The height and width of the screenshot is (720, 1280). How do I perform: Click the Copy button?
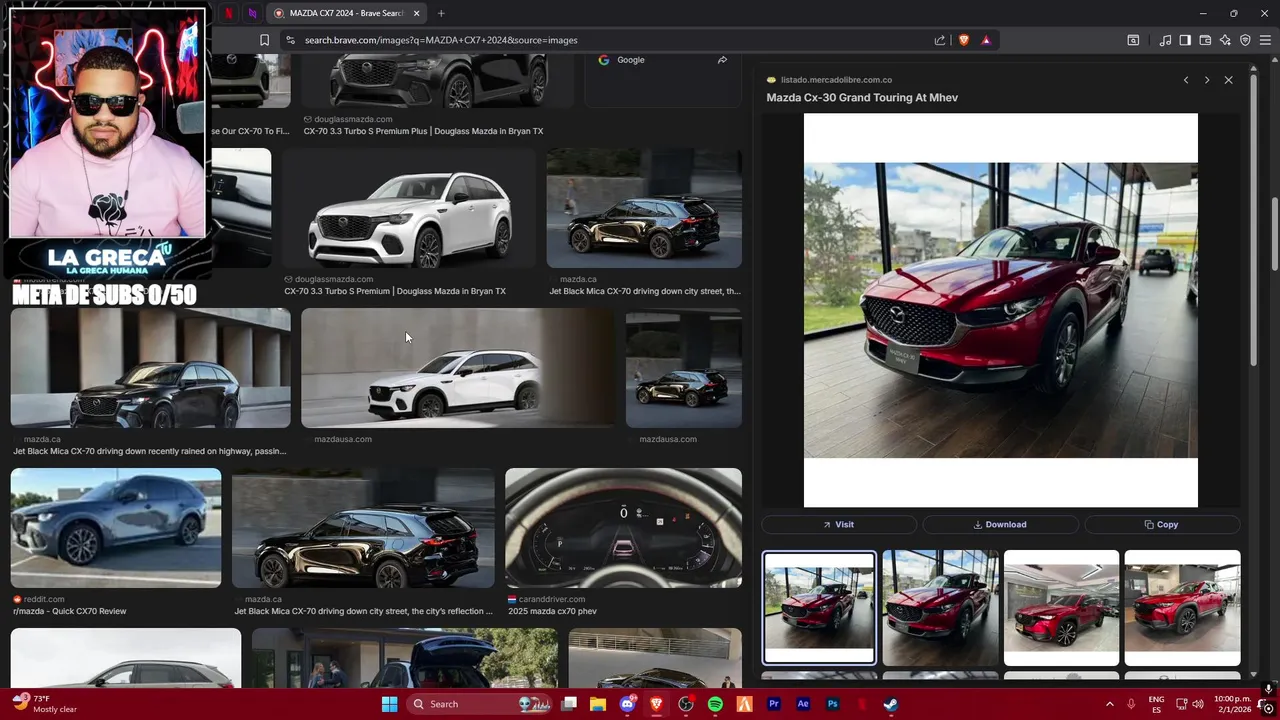click(1162, 524)
